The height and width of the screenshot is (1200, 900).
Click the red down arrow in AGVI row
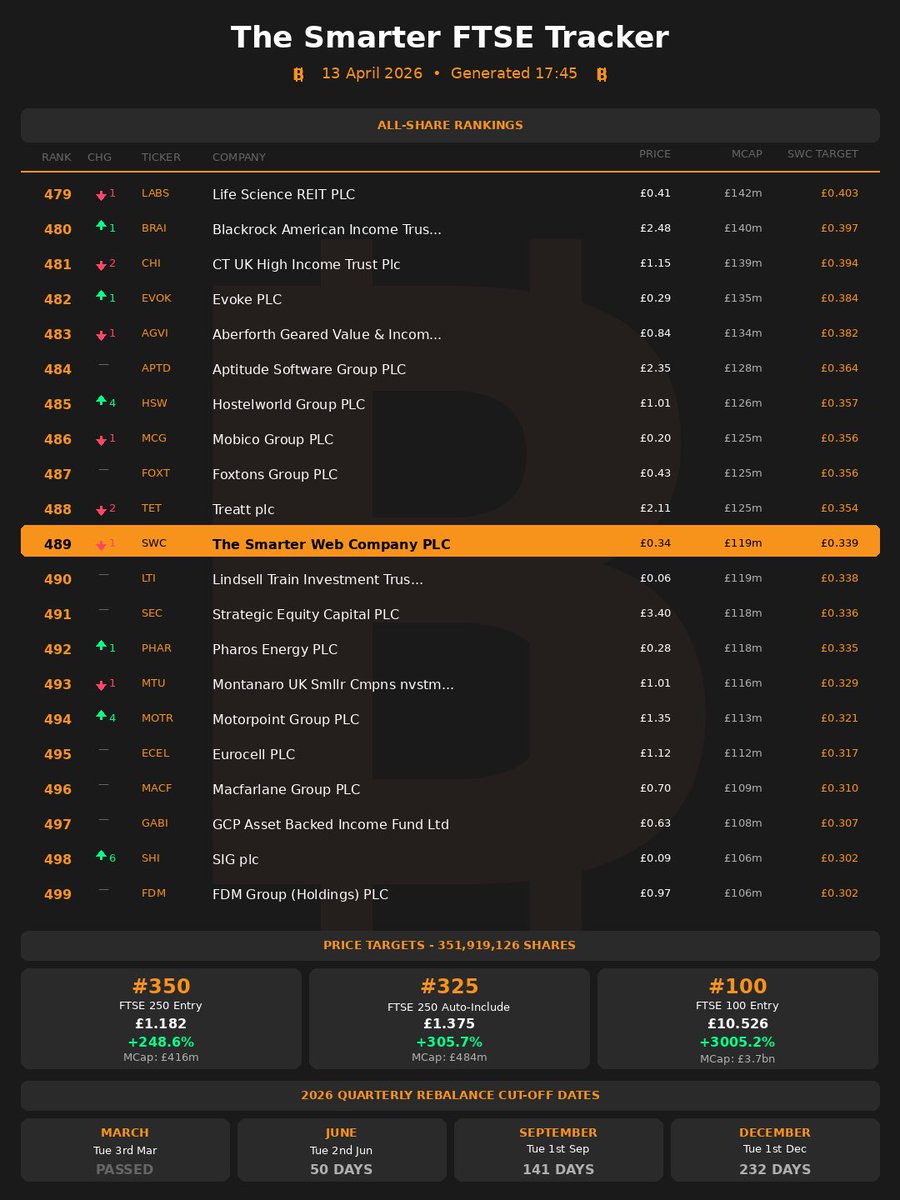click(x=101, y=335)
